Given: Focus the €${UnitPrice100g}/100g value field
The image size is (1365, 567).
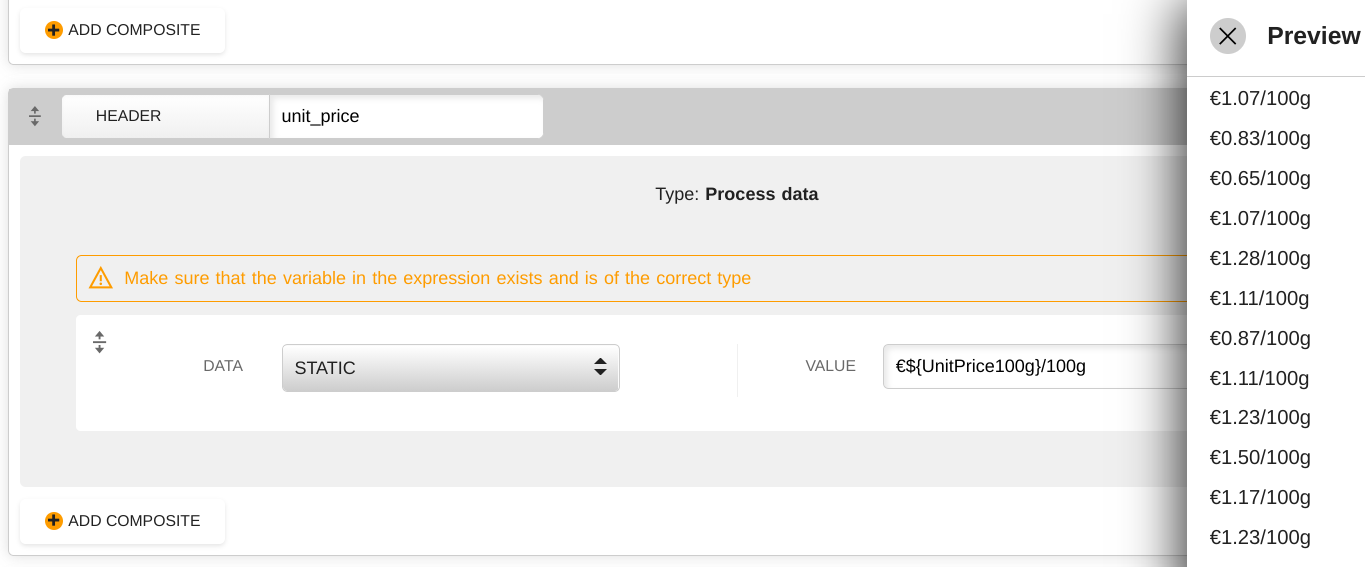Looking at the screenshot, I should (1035, 366).
